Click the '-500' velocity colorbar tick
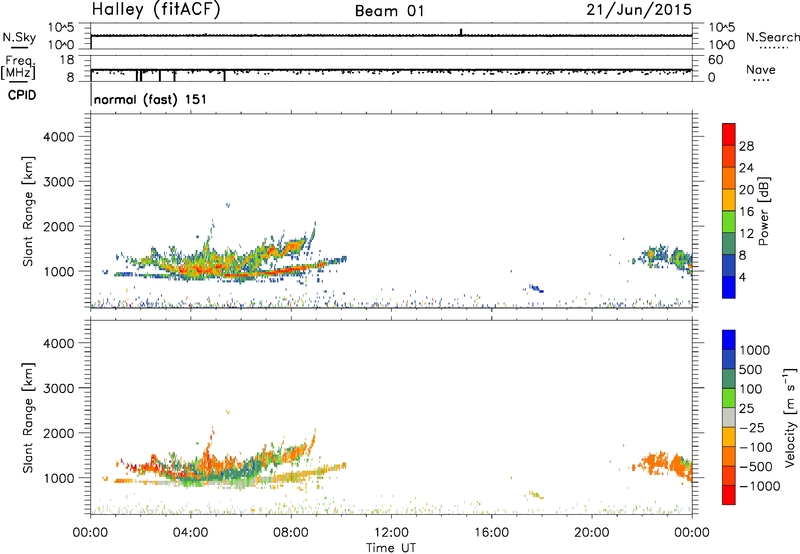The height and width of the screenshot is (554, 800). click(755, 466)
